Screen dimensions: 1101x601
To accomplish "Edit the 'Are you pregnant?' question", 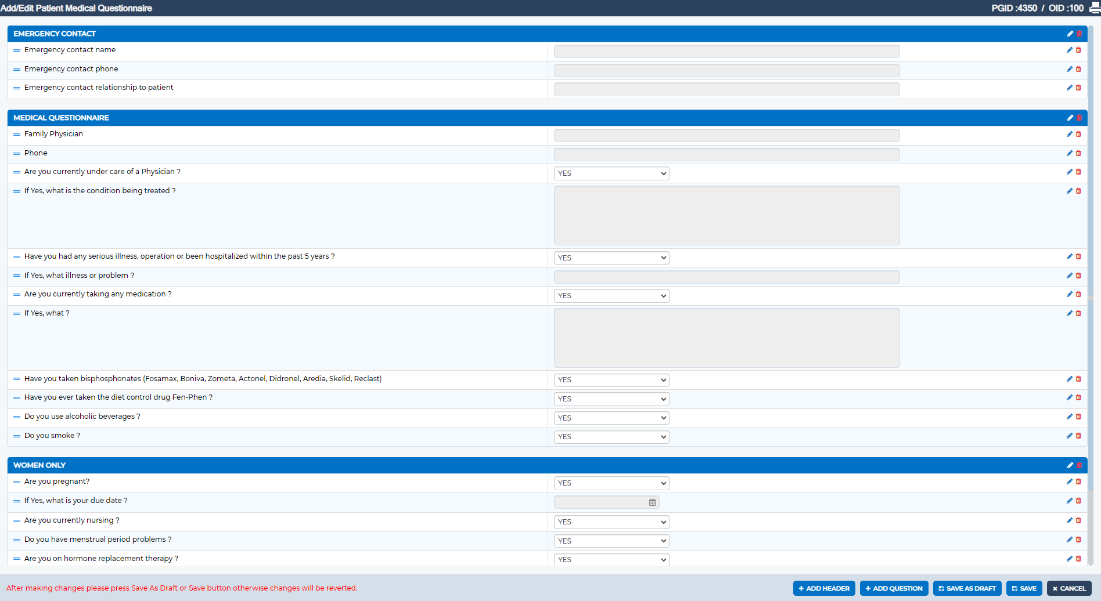I will point(1069,481).
